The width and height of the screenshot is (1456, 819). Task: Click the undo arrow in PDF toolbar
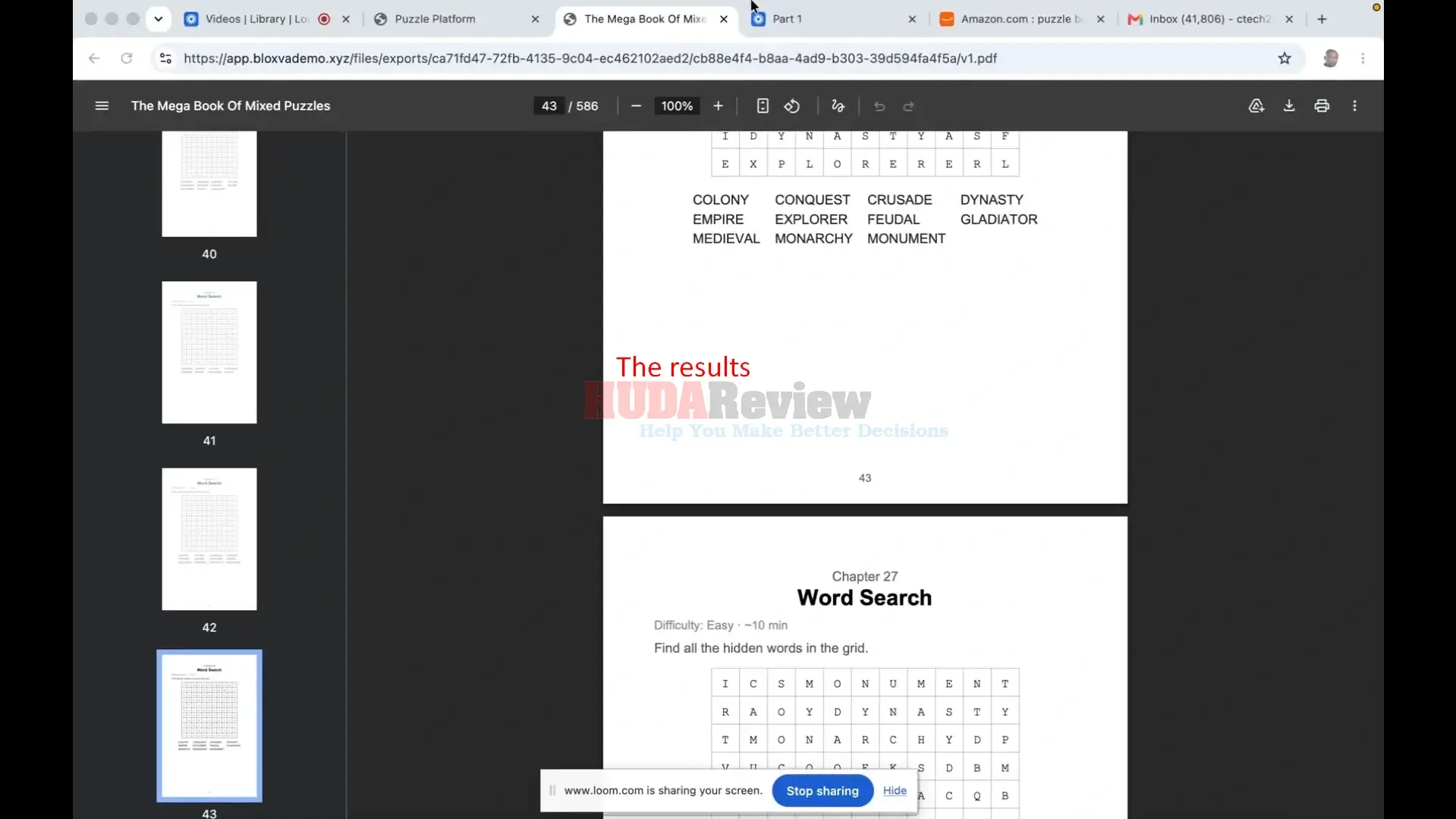click(x=879, y=106)
